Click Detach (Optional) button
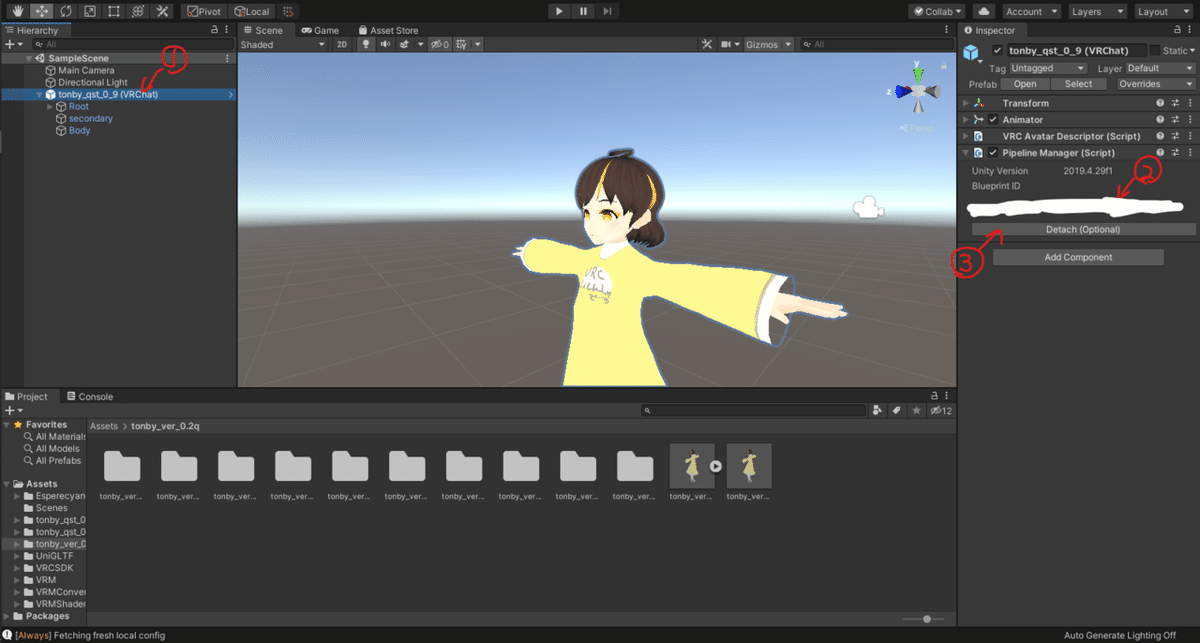Screen dimensions: 1200x643 click(x=1083, y=229)
